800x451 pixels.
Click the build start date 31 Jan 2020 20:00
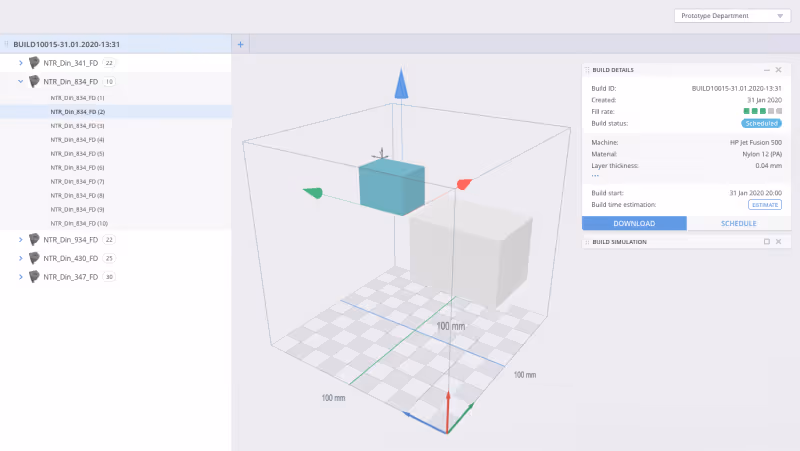point(756,193)
